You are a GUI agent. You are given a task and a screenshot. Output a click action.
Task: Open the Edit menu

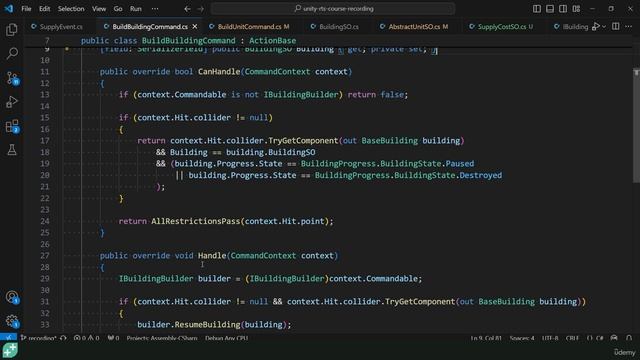coord(44,9)
